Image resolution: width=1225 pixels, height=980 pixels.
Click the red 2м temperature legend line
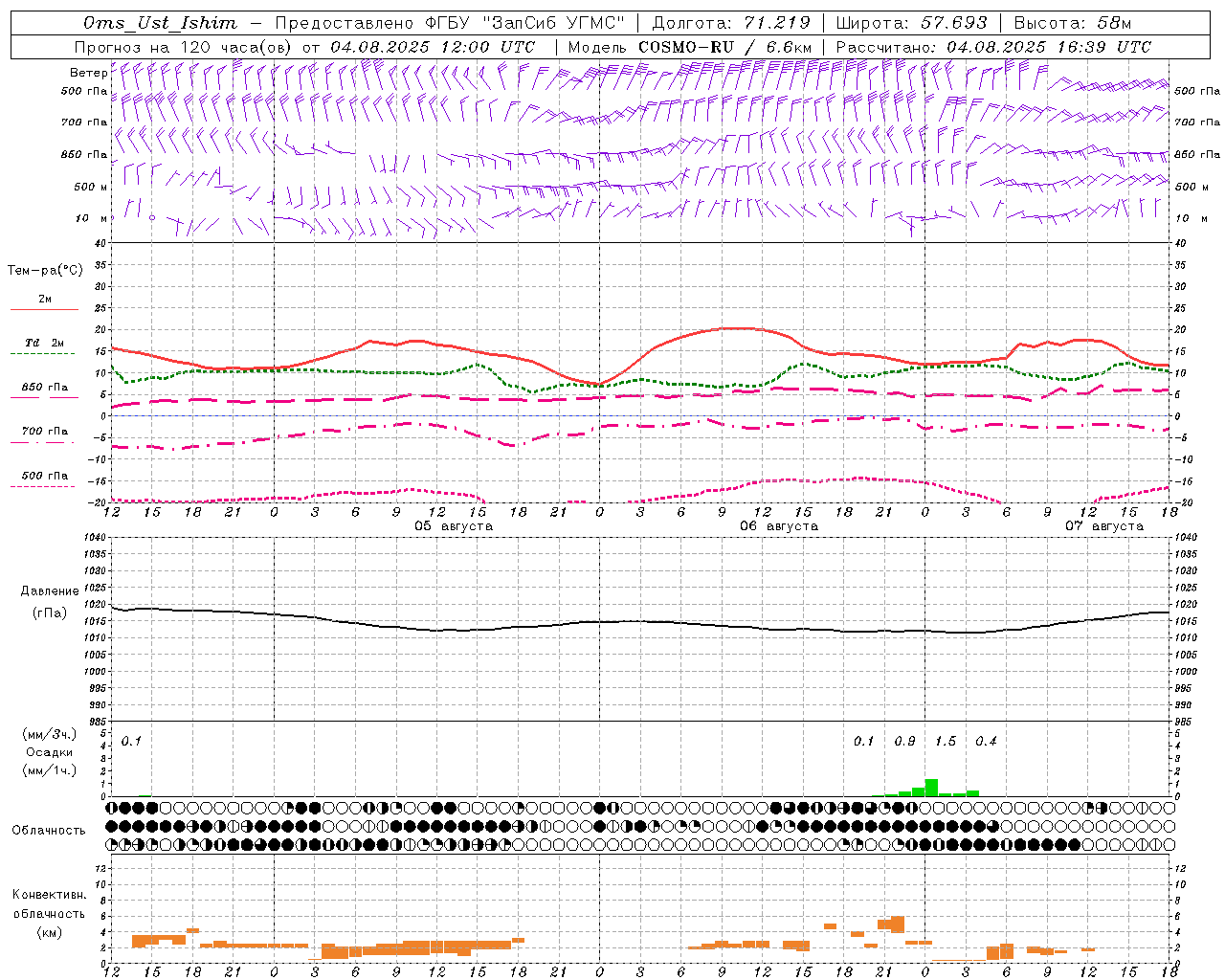pyautogui.click(x=44, y=309)
